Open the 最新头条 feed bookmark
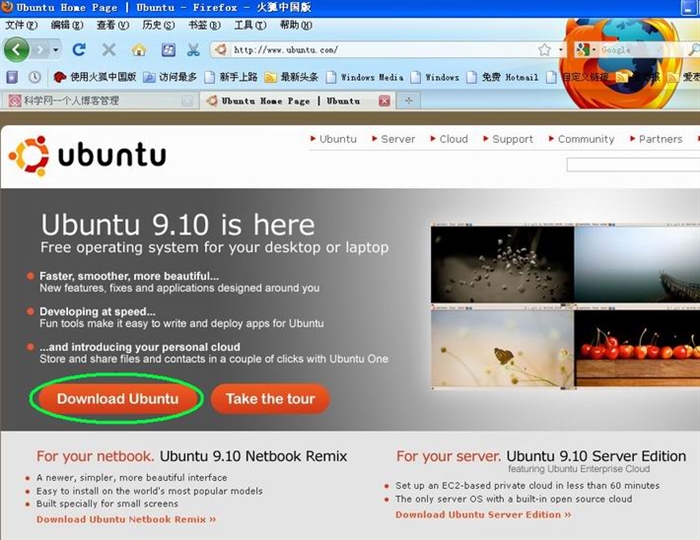 (x=291, y=77)
